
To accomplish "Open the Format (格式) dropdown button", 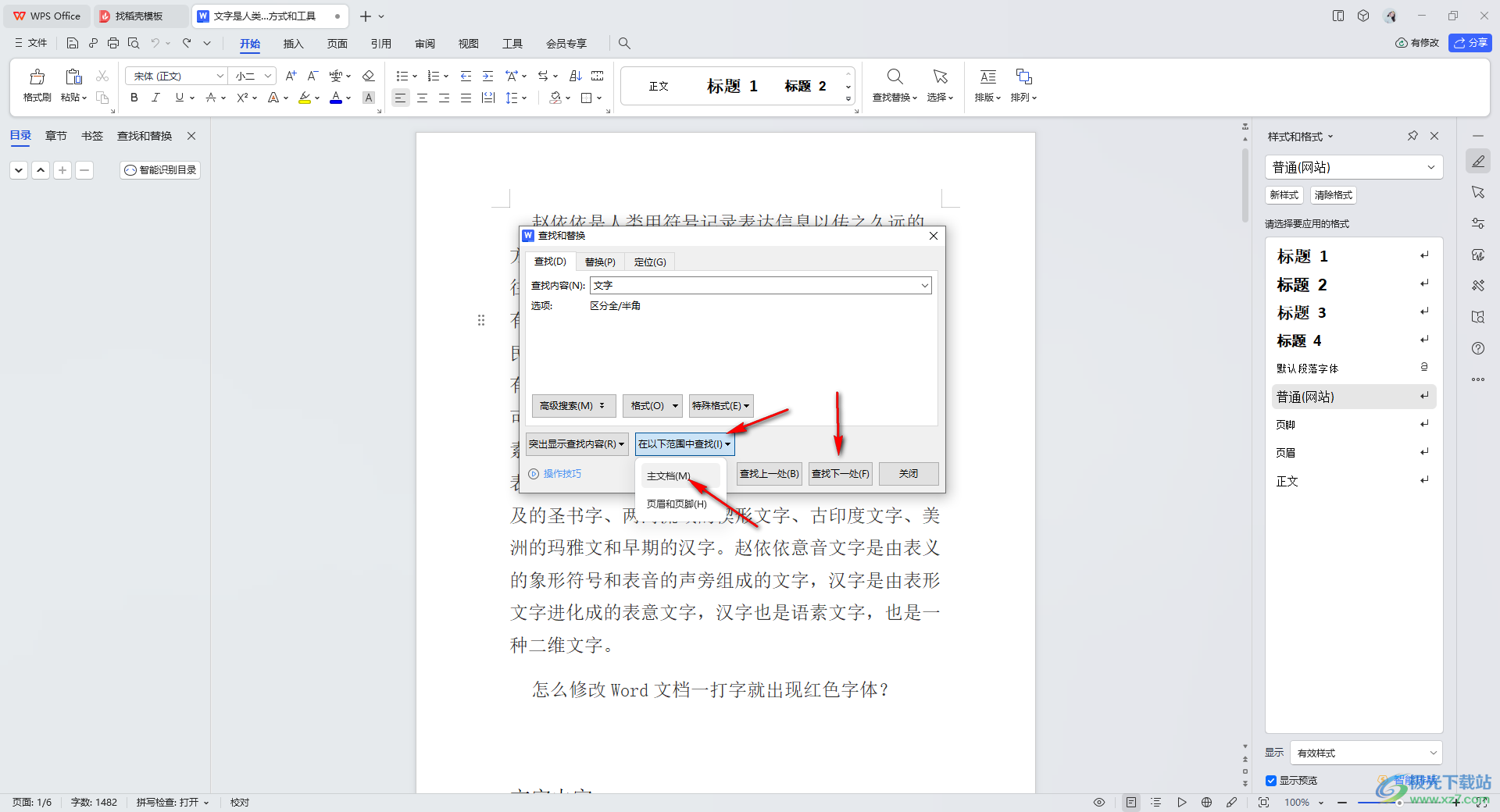I will [652, 406].
